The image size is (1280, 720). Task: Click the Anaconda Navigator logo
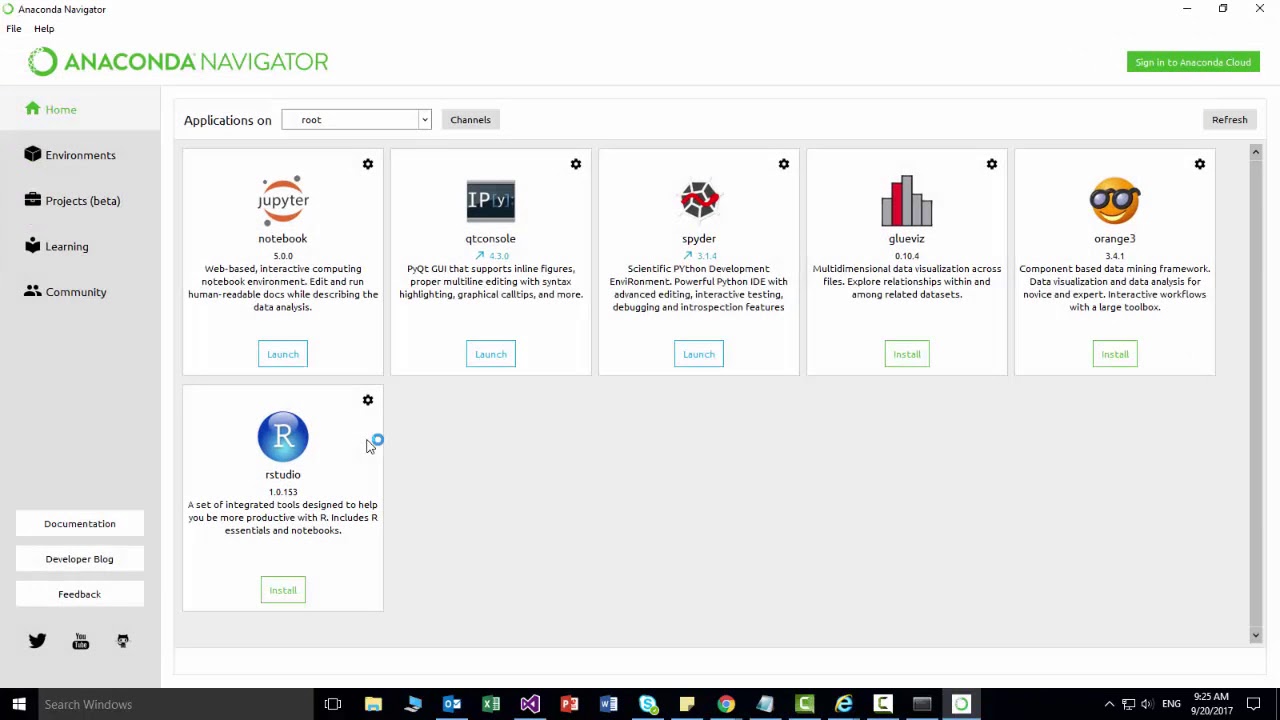pos(178,62)
